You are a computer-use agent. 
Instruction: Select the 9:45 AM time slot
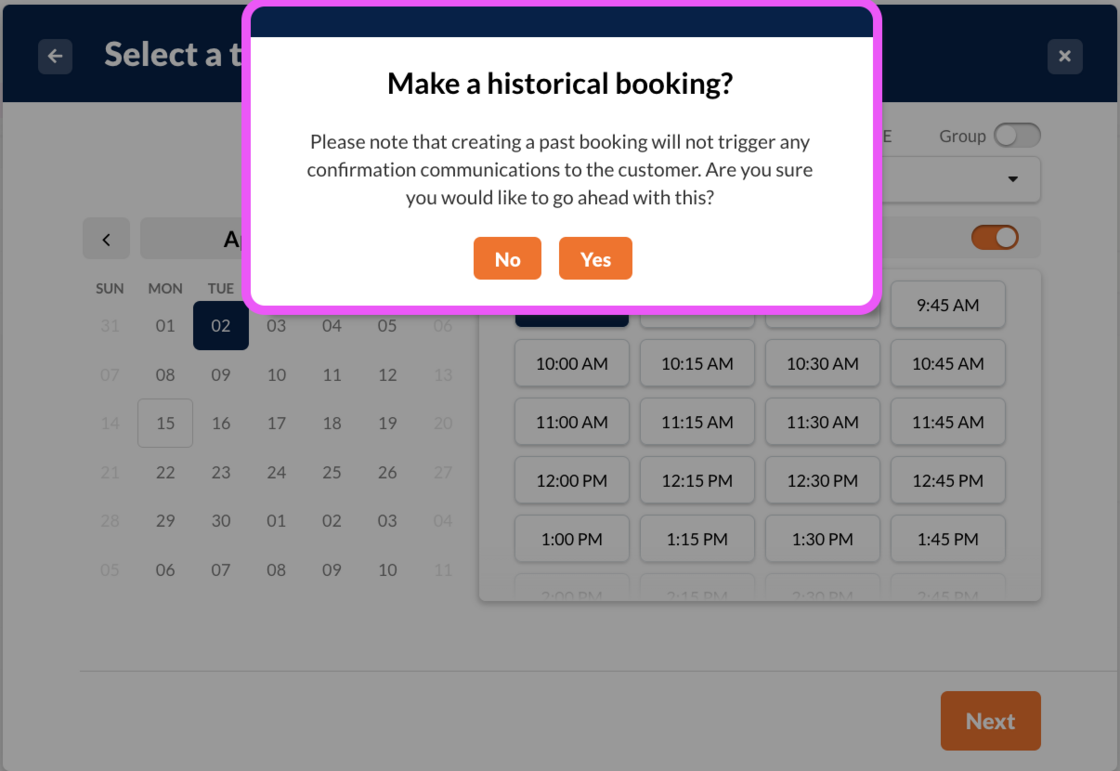[x=947, y=306]
